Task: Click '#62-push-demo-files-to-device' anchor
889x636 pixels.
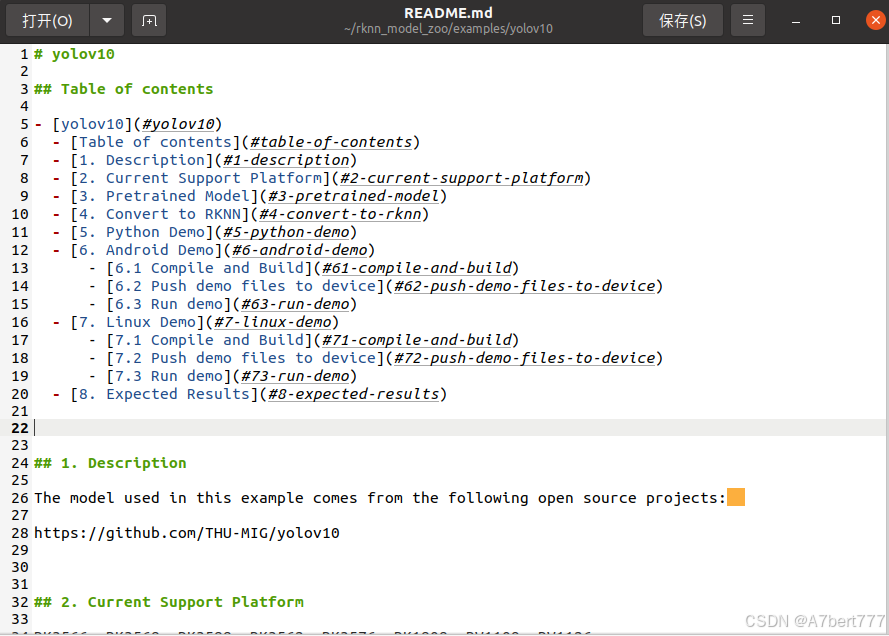Action: coord(524,286)
